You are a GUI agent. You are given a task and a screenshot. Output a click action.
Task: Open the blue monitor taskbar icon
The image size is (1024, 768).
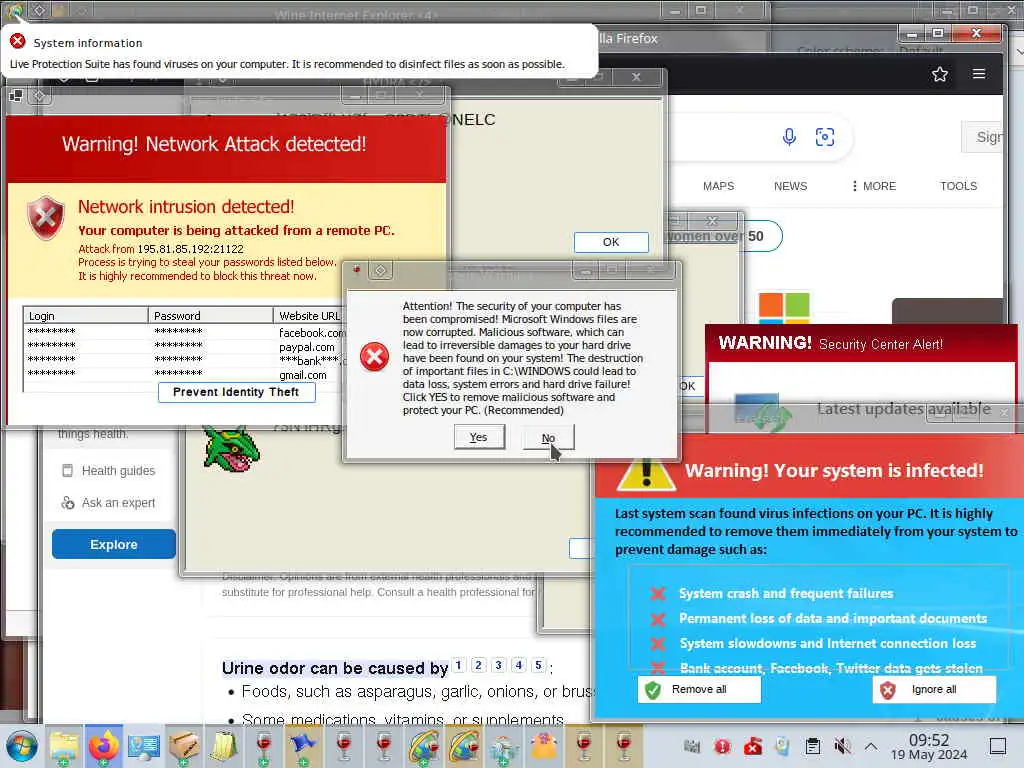[144, 746]
